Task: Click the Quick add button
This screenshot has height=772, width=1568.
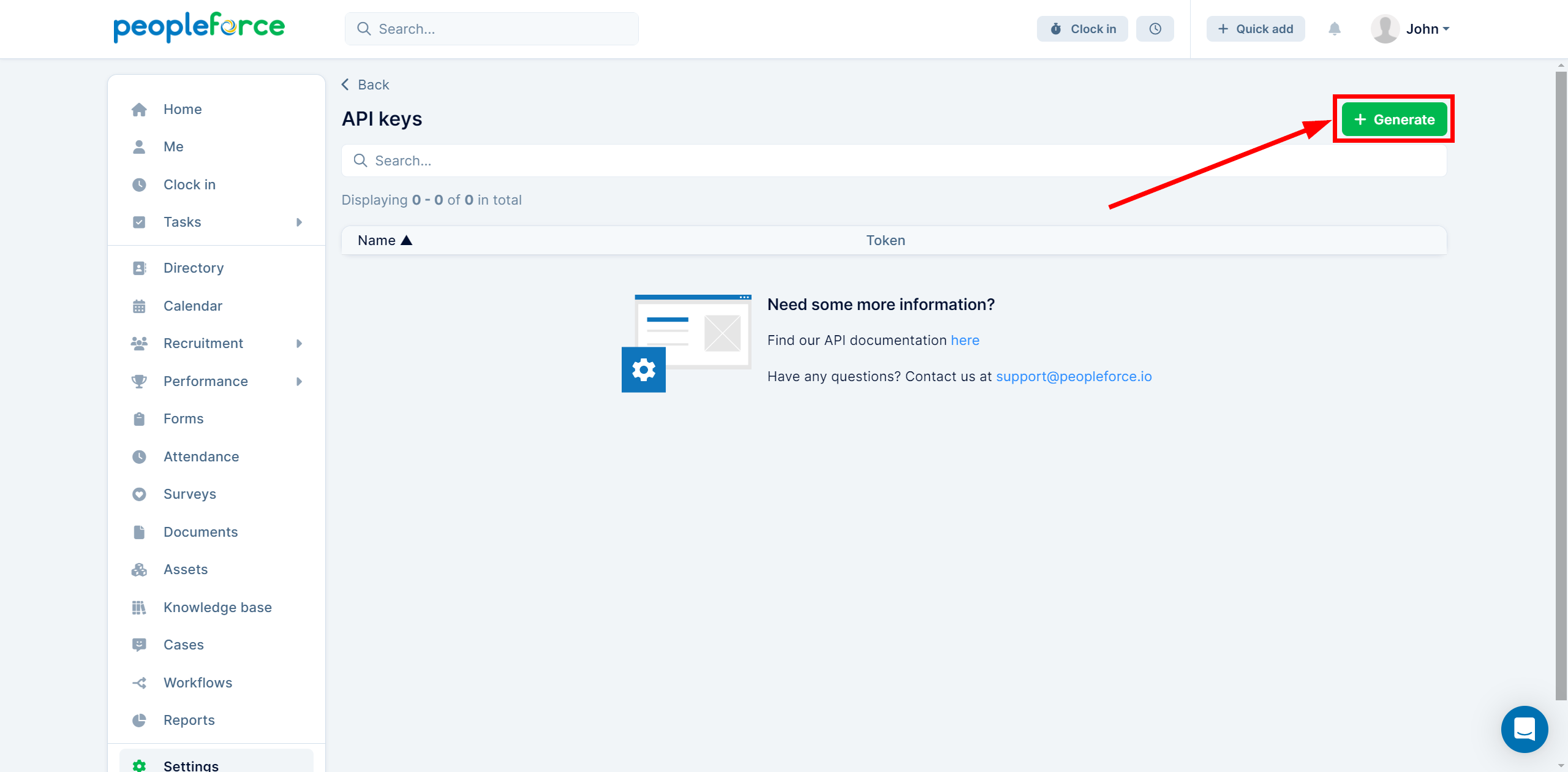Action: (x=1256, y=29)
